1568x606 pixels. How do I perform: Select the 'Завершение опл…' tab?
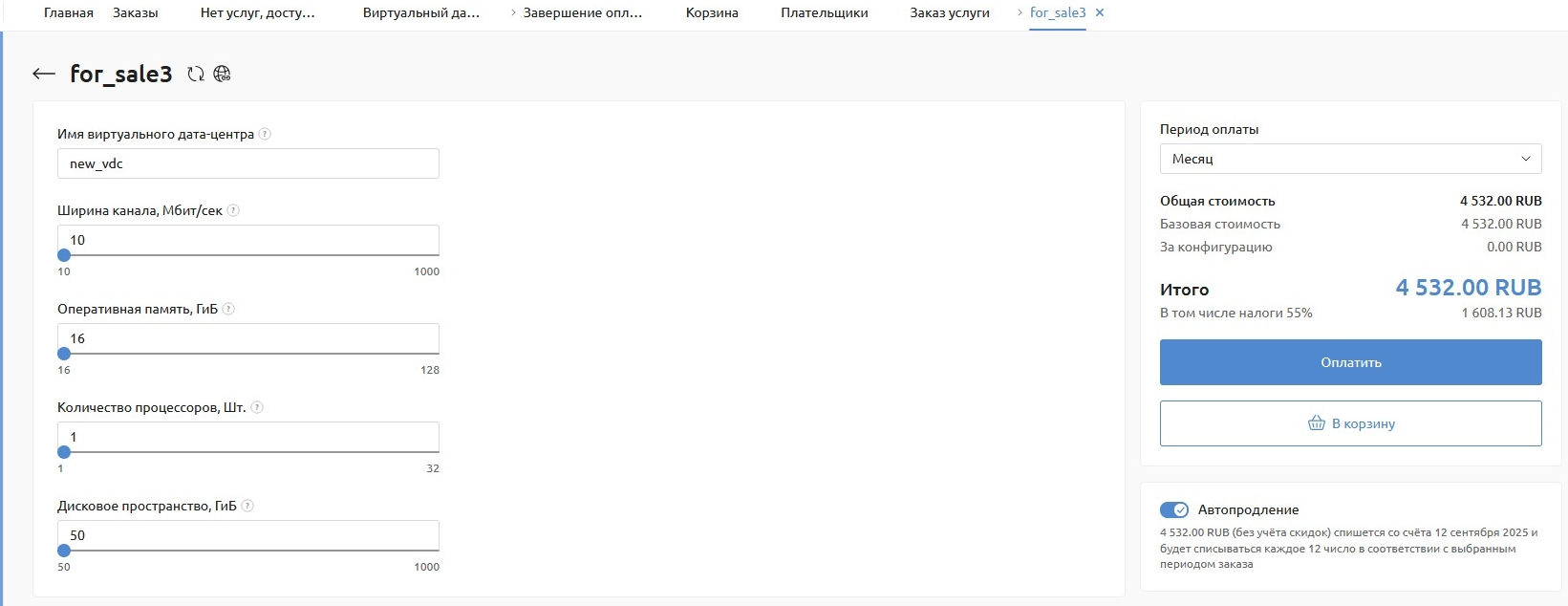click(583, 12)
